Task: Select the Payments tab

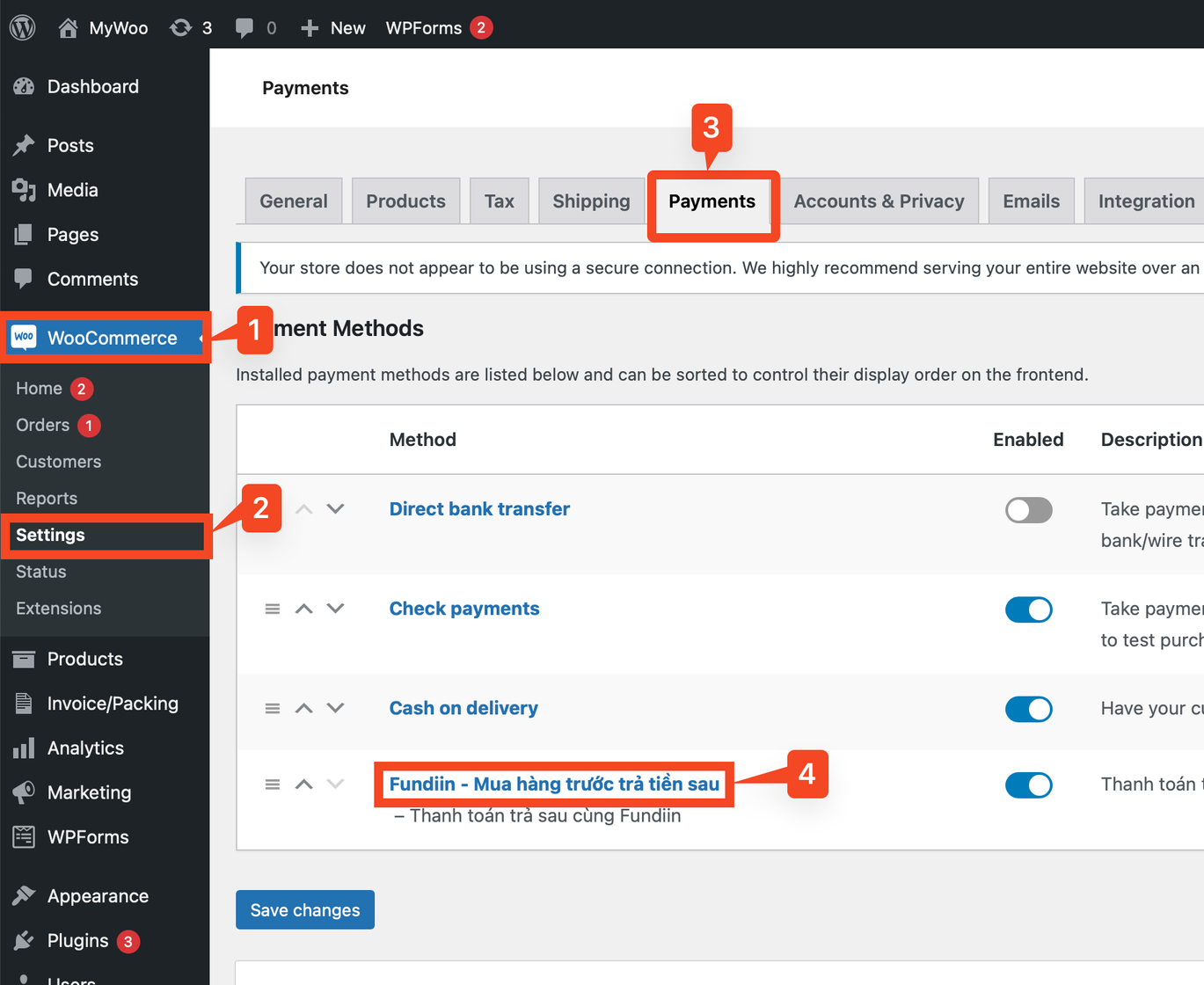Action: [x=712, y=201]
